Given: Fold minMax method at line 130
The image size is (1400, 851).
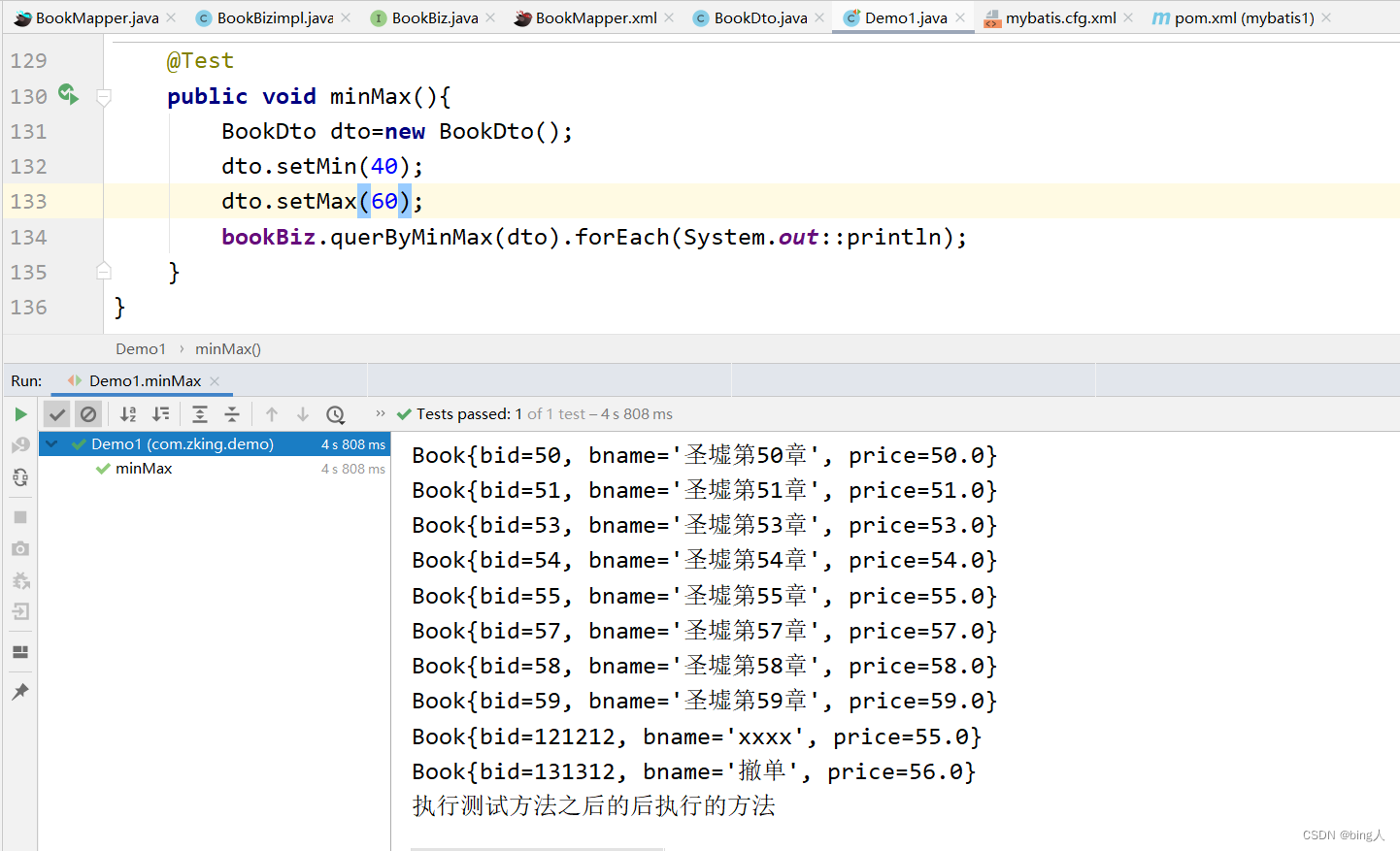Looking at the screenshot, I should (x=104, y=97).
